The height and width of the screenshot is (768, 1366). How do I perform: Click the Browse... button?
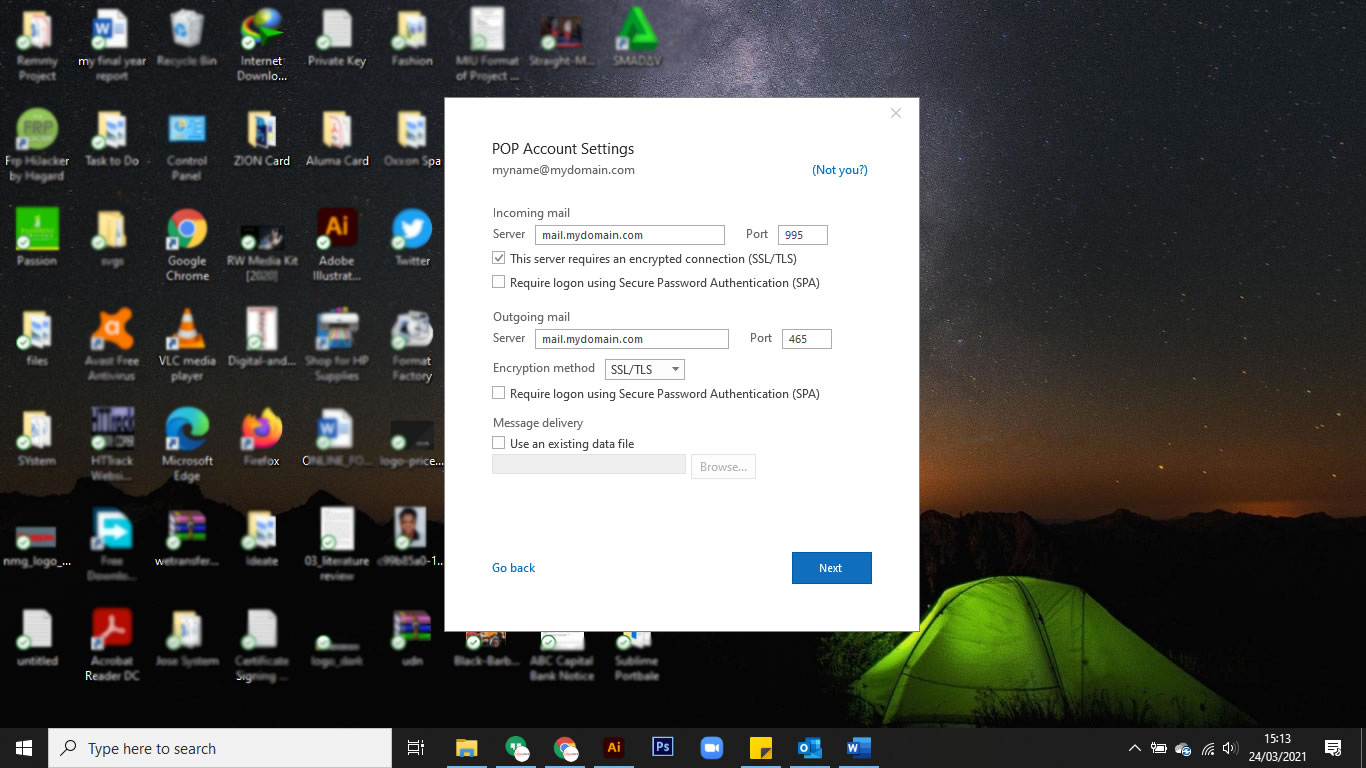[723, 467]
